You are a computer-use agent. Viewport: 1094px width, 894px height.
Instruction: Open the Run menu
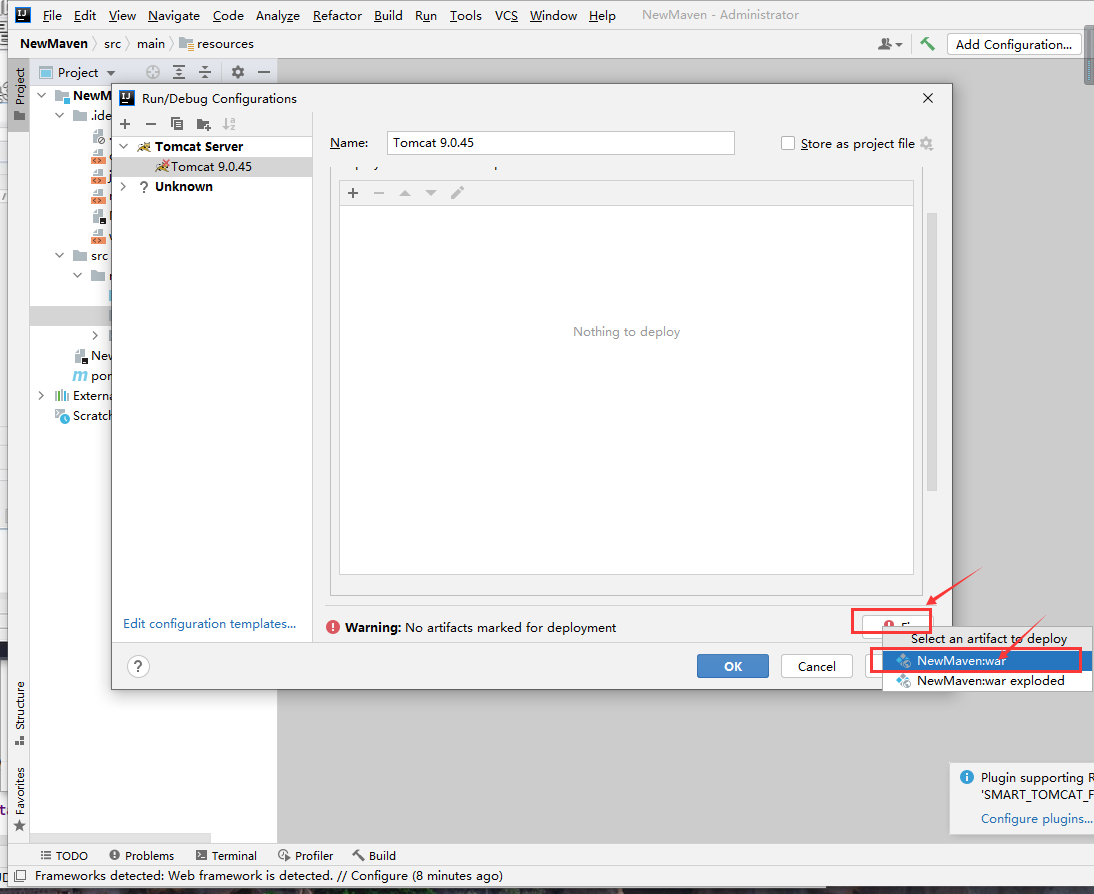pos(426,15)
